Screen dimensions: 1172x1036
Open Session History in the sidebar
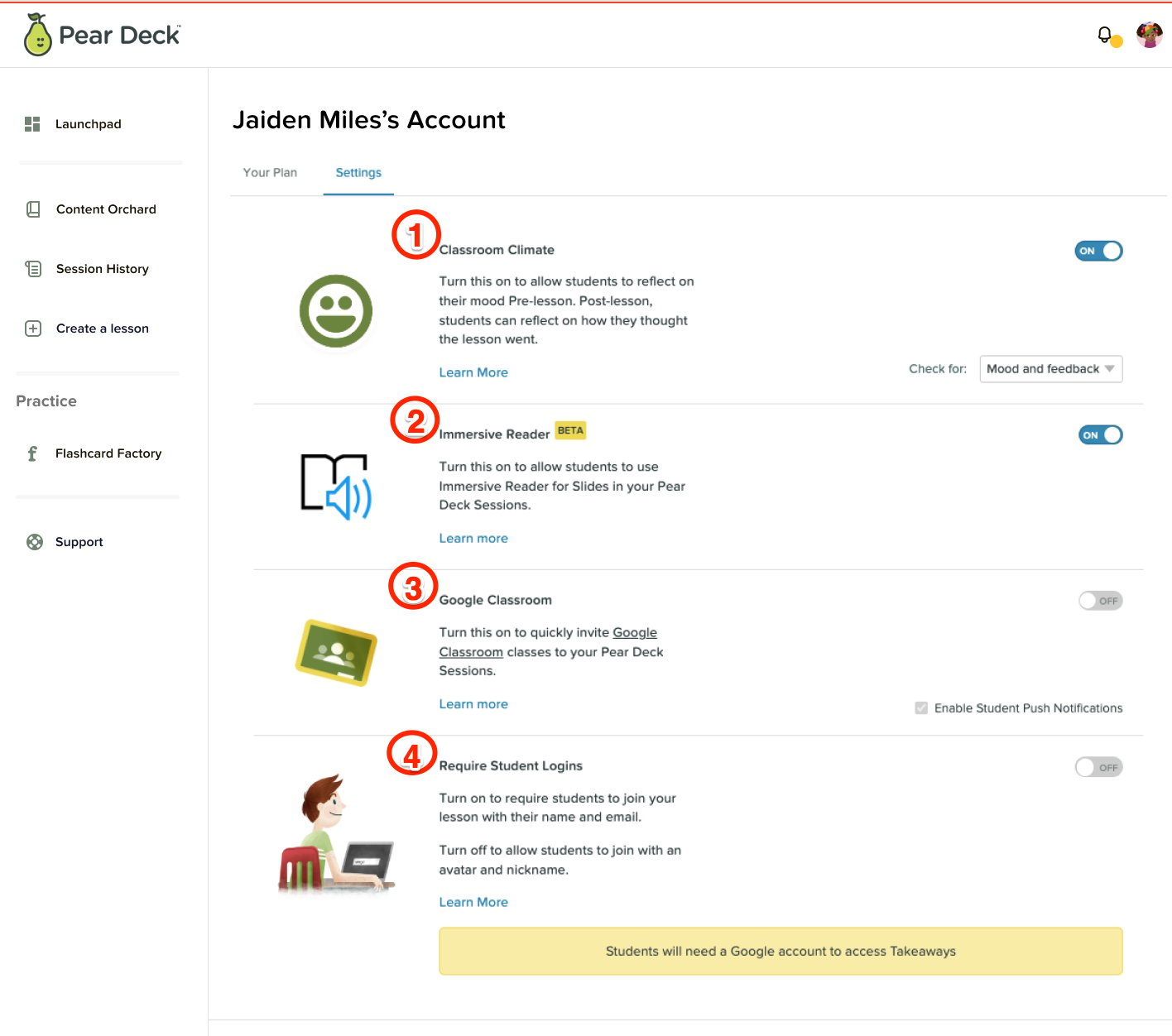click(x=103, y=269)
